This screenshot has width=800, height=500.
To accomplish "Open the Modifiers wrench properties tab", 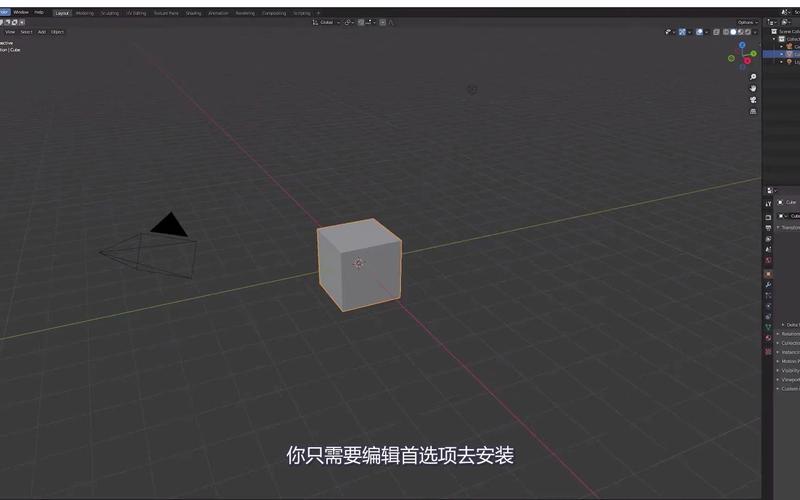I will [x=768, y=285].
